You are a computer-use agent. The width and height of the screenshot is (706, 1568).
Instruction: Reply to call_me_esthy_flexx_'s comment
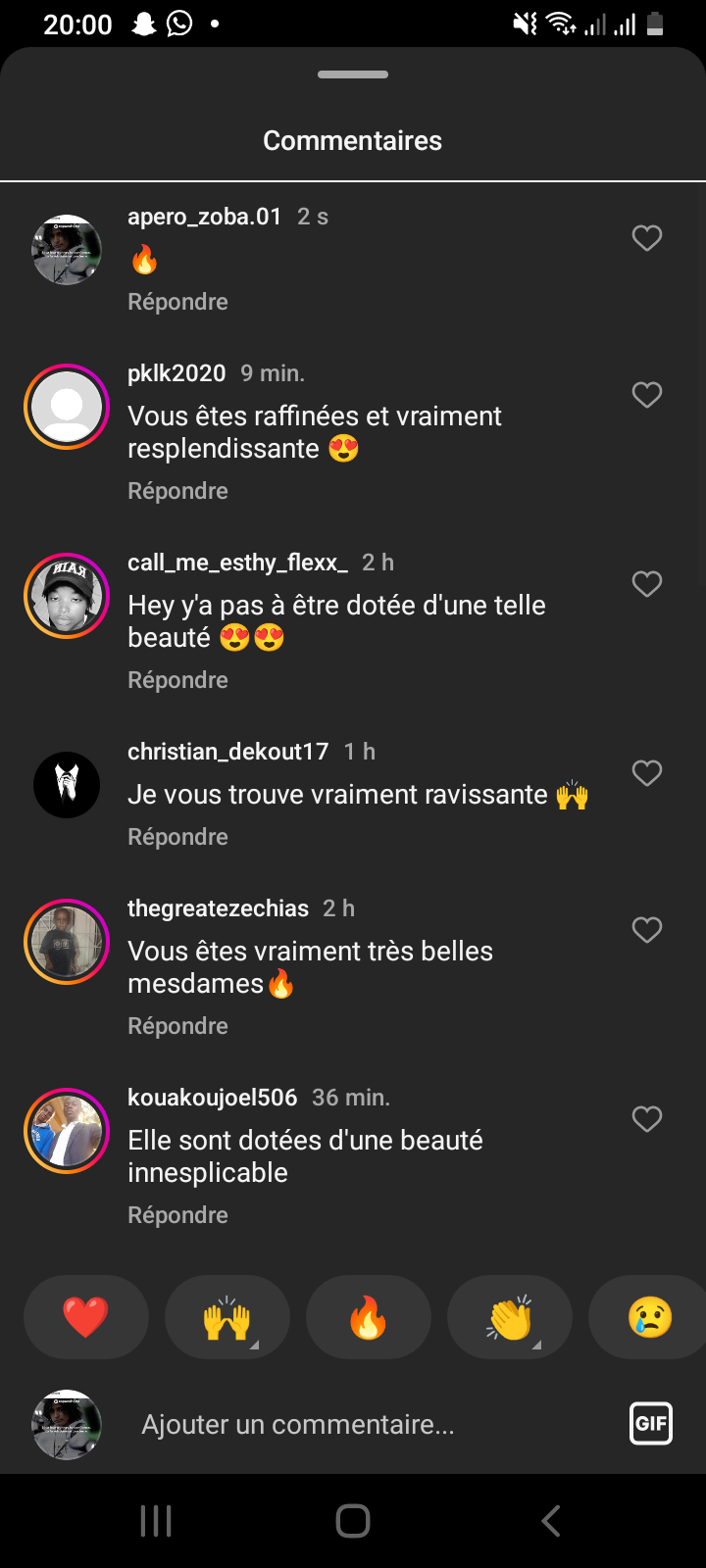(x=177, y=680)
